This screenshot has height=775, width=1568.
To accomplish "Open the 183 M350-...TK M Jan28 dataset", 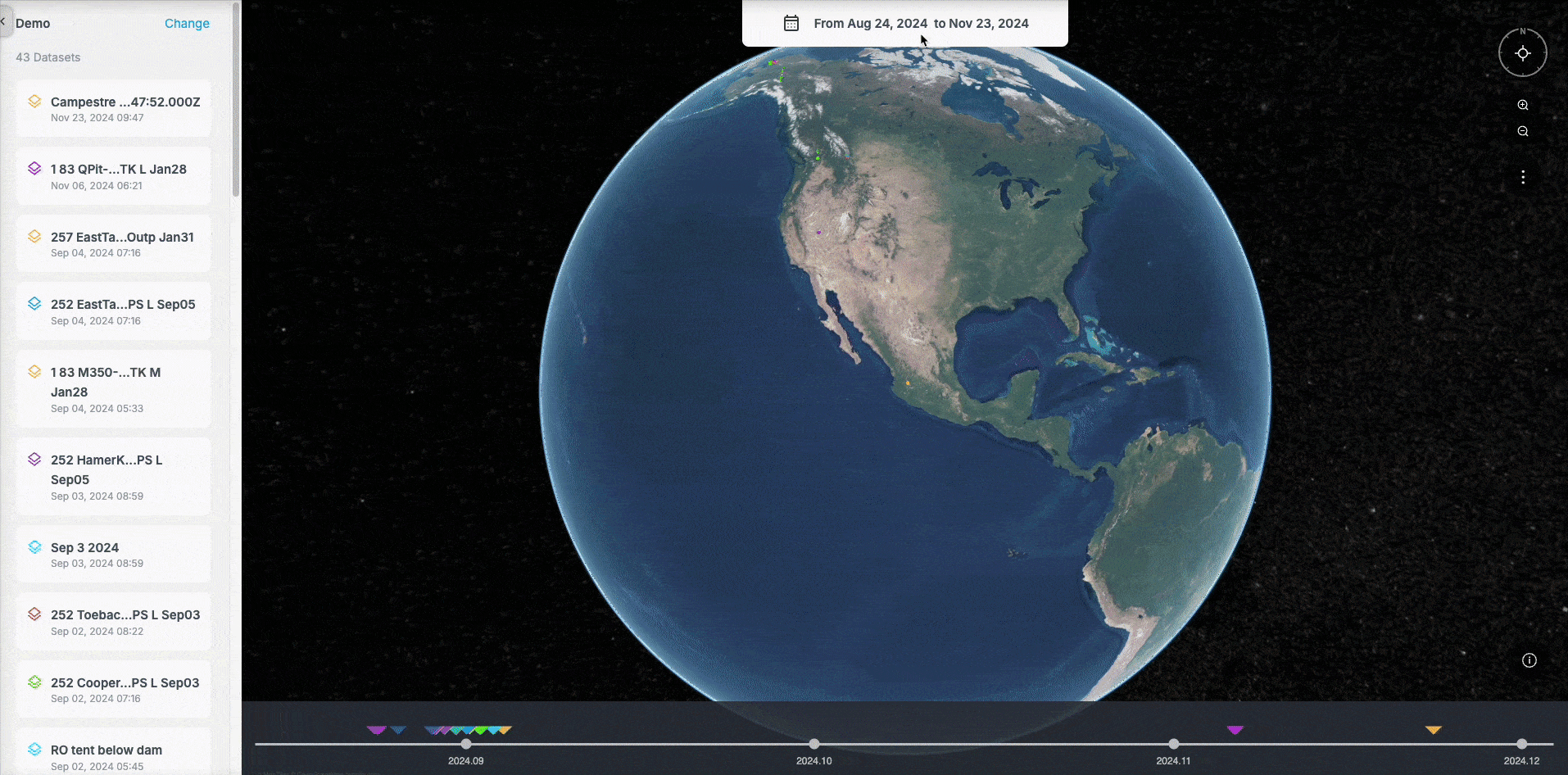I will (114, 389).
